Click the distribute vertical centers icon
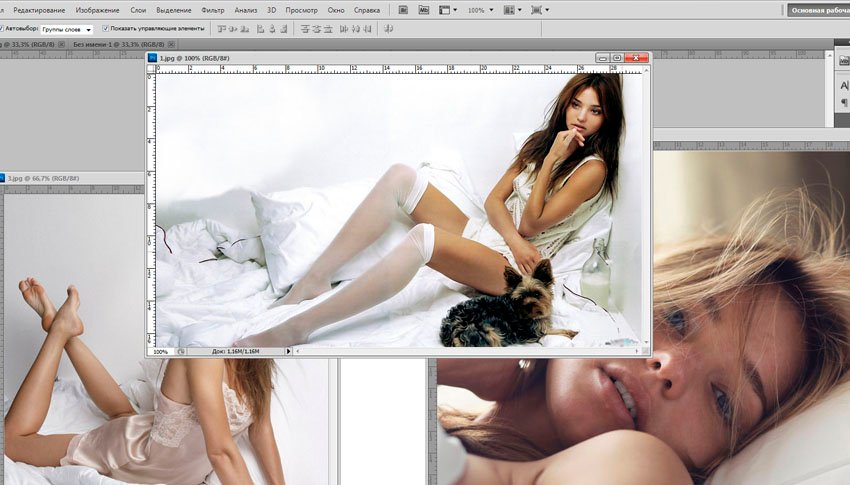Image resolution: width=850 pixels, height=485 pixels. (317, 29)
